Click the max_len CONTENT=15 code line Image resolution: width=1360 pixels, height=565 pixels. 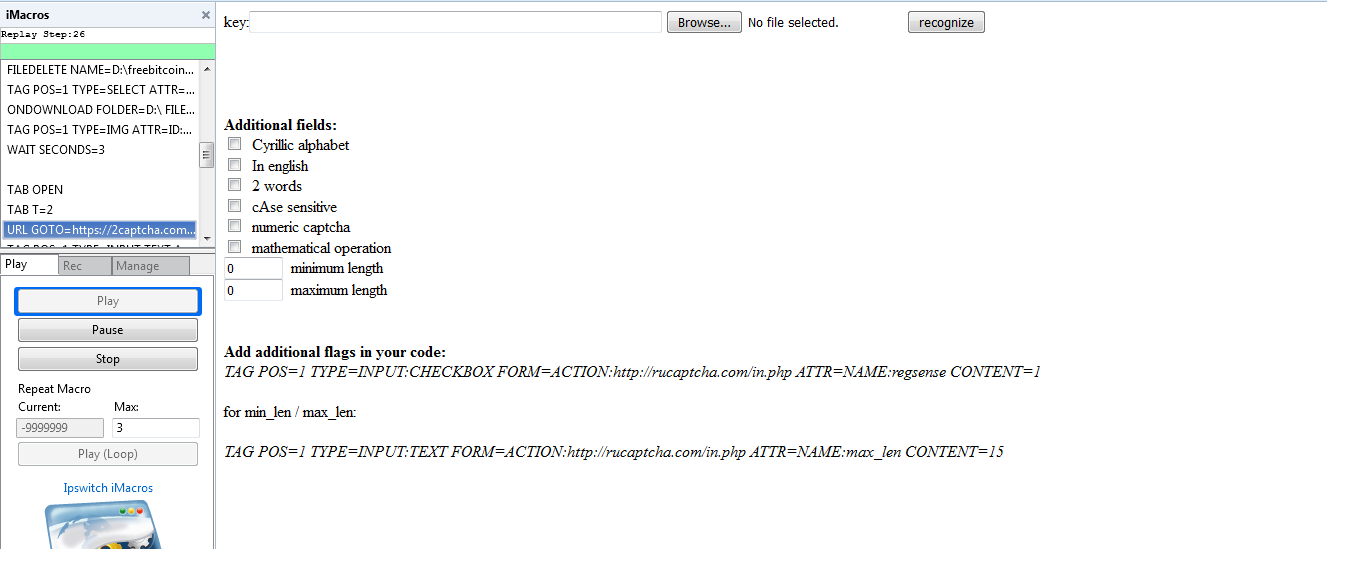[x=614, y=452]
